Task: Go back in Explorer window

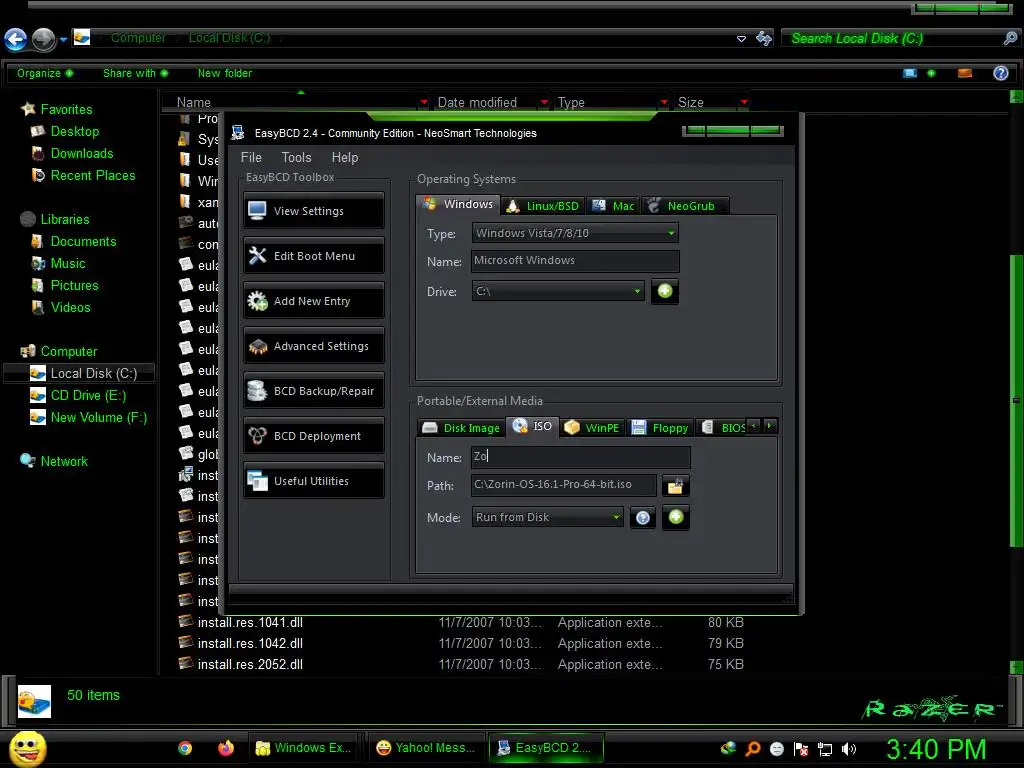Action: (x=16, y=39)
